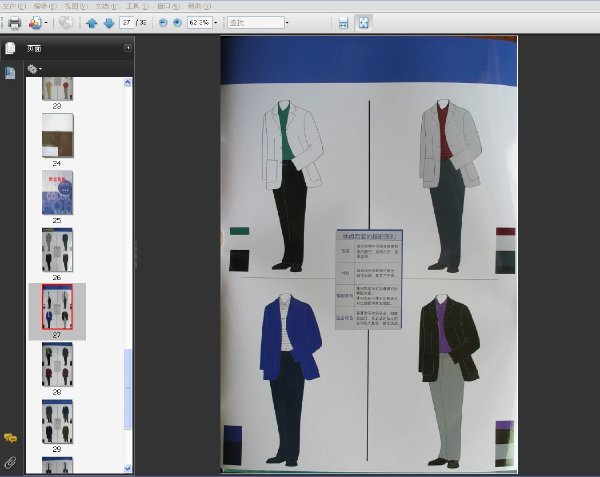Click the green color swatch on the page
Viewport: 600px width, 477px height.
click(240, 231)
